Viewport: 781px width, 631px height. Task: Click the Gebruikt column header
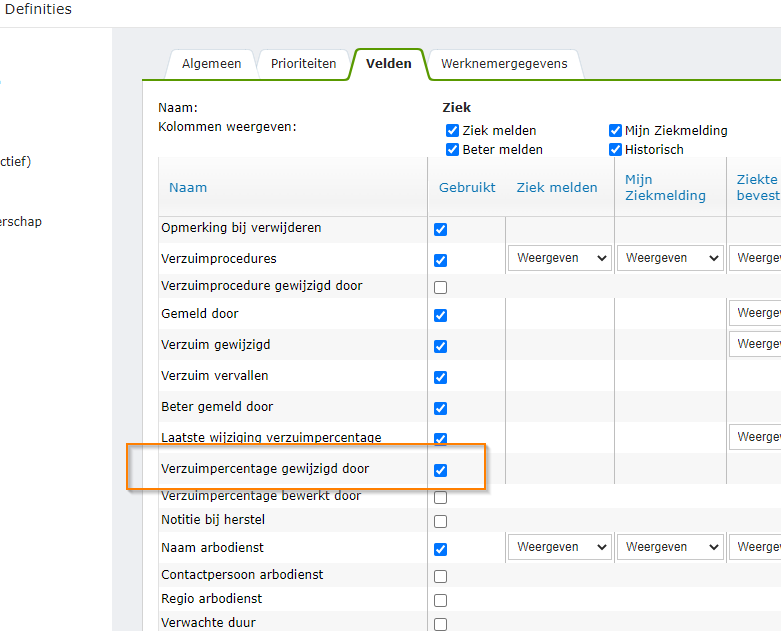[467, 188]
